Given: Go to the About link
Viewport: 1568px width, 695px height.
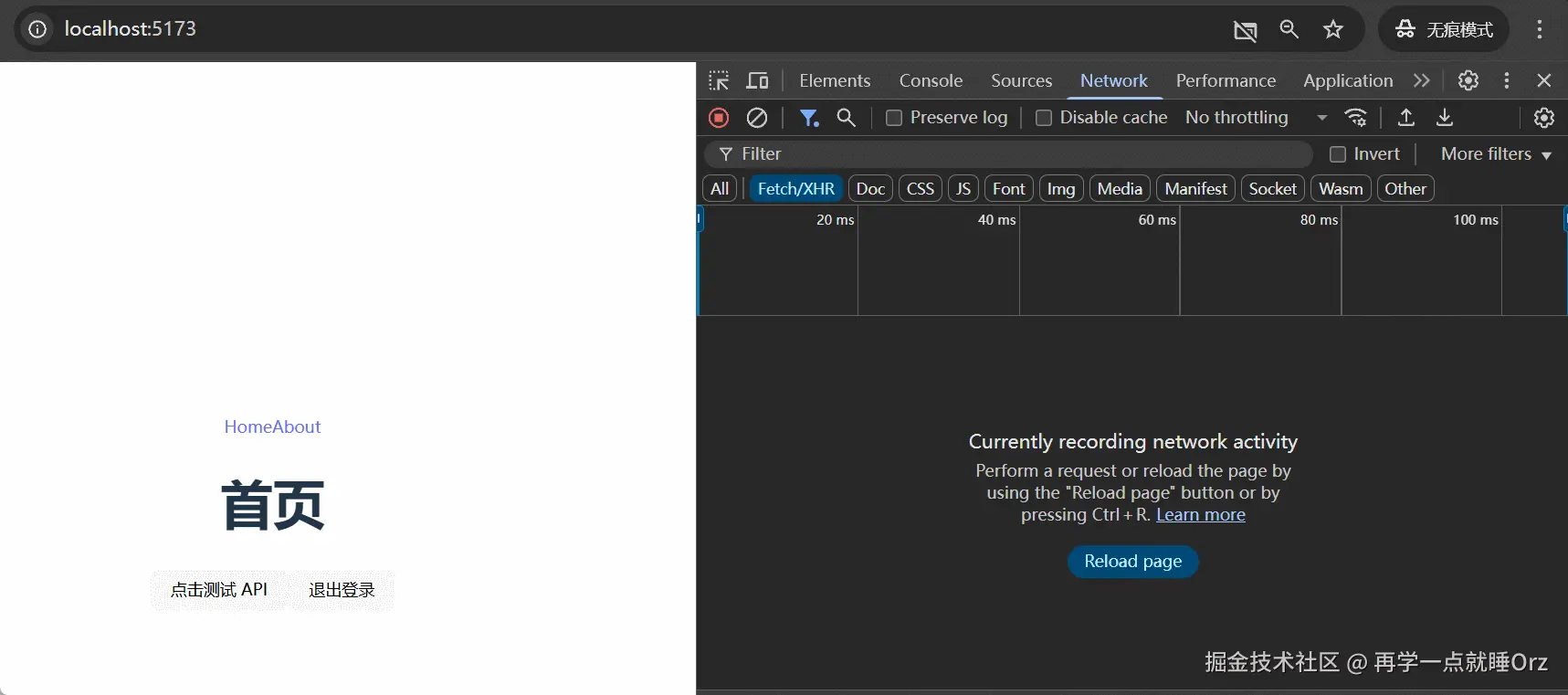Looking at the screenshot, I should tap(297, 426).
